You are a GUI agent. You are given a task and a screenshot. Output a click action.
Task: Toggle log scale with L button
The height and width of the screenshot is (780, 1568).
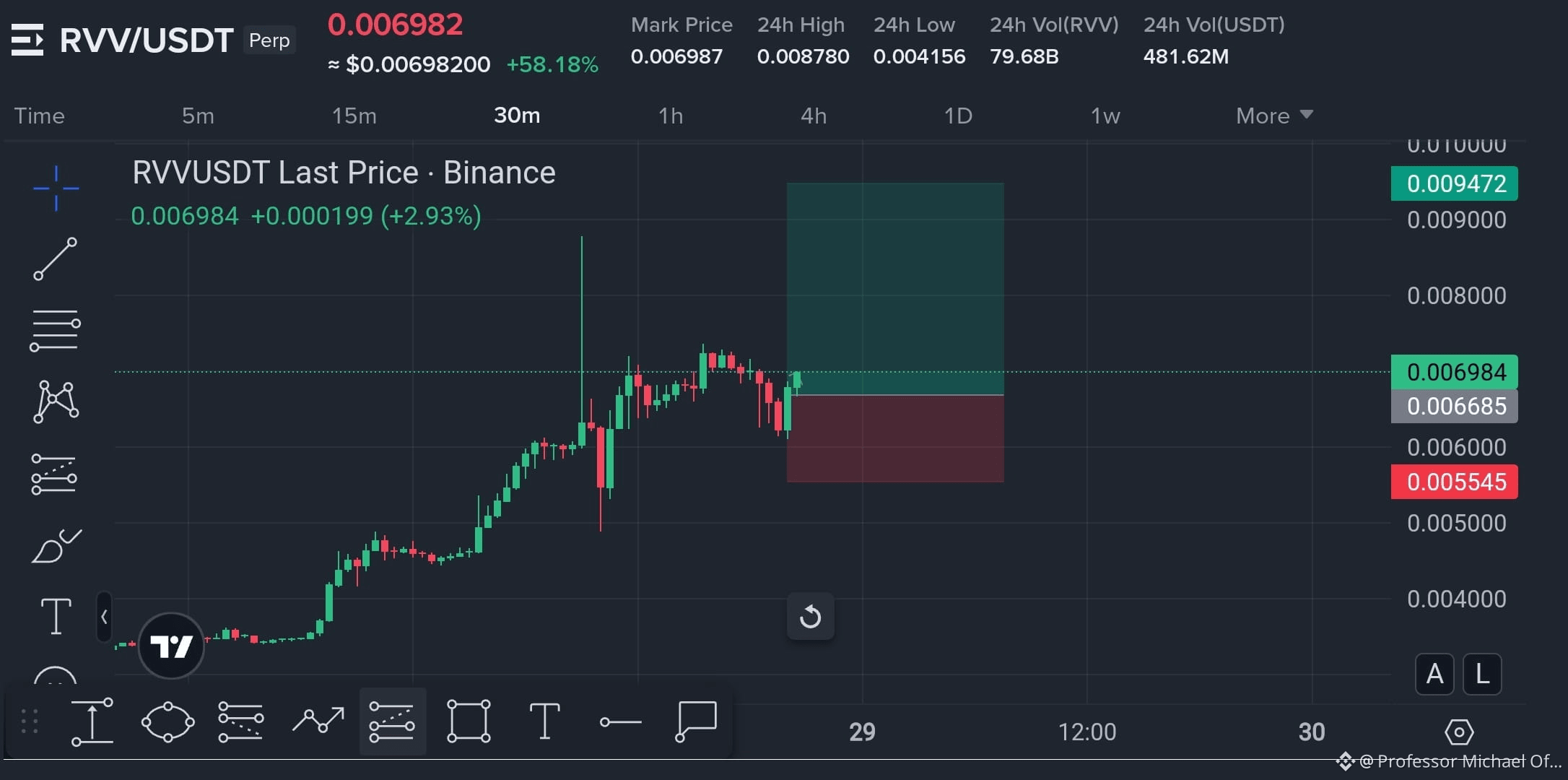click(1482, 675)
